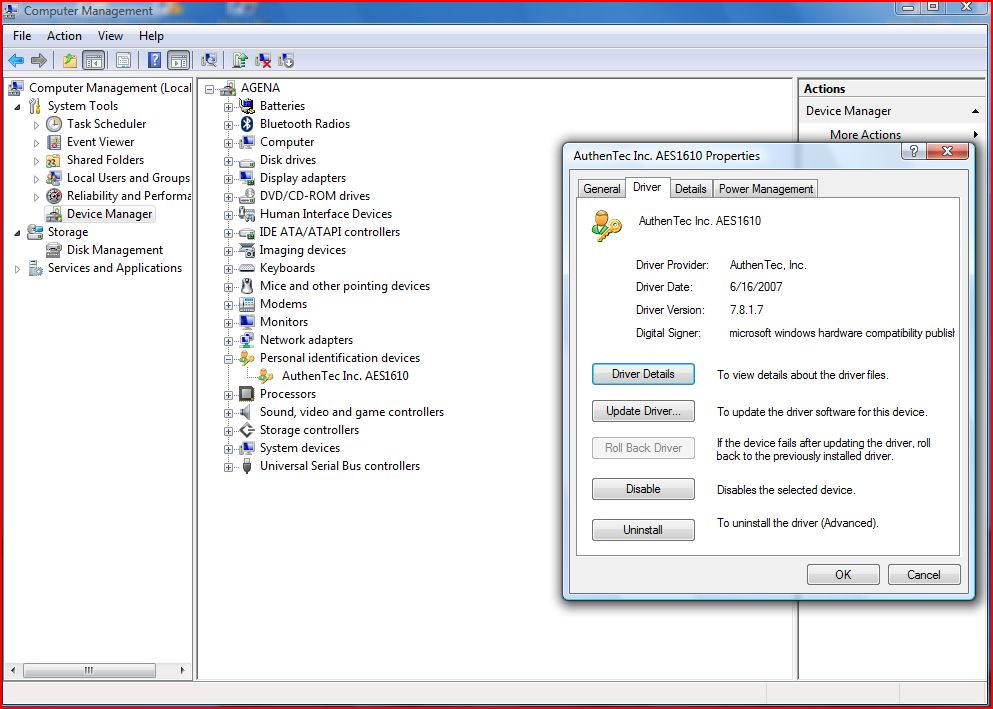Select the Local Users and Groups icon
This screenshot has height=709, width=993.
(54, 178)
